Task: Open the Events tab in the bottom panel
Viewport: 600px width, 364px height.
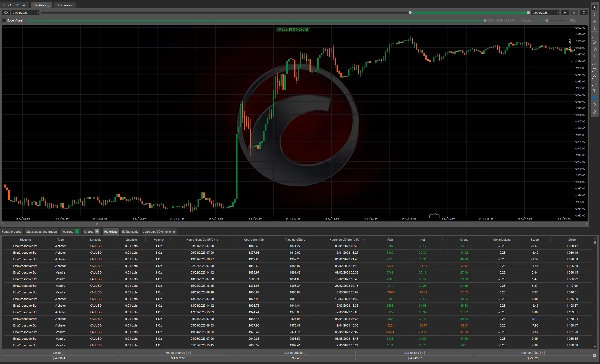Action: tap(130, 232)
